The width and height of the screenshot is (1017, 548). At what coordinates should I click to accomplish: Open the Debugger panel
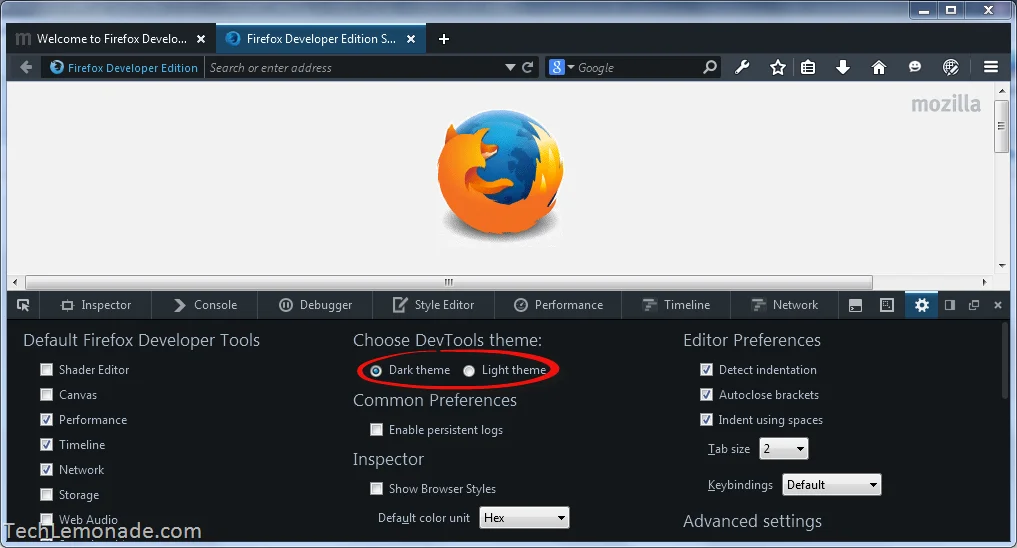(315, 305)
